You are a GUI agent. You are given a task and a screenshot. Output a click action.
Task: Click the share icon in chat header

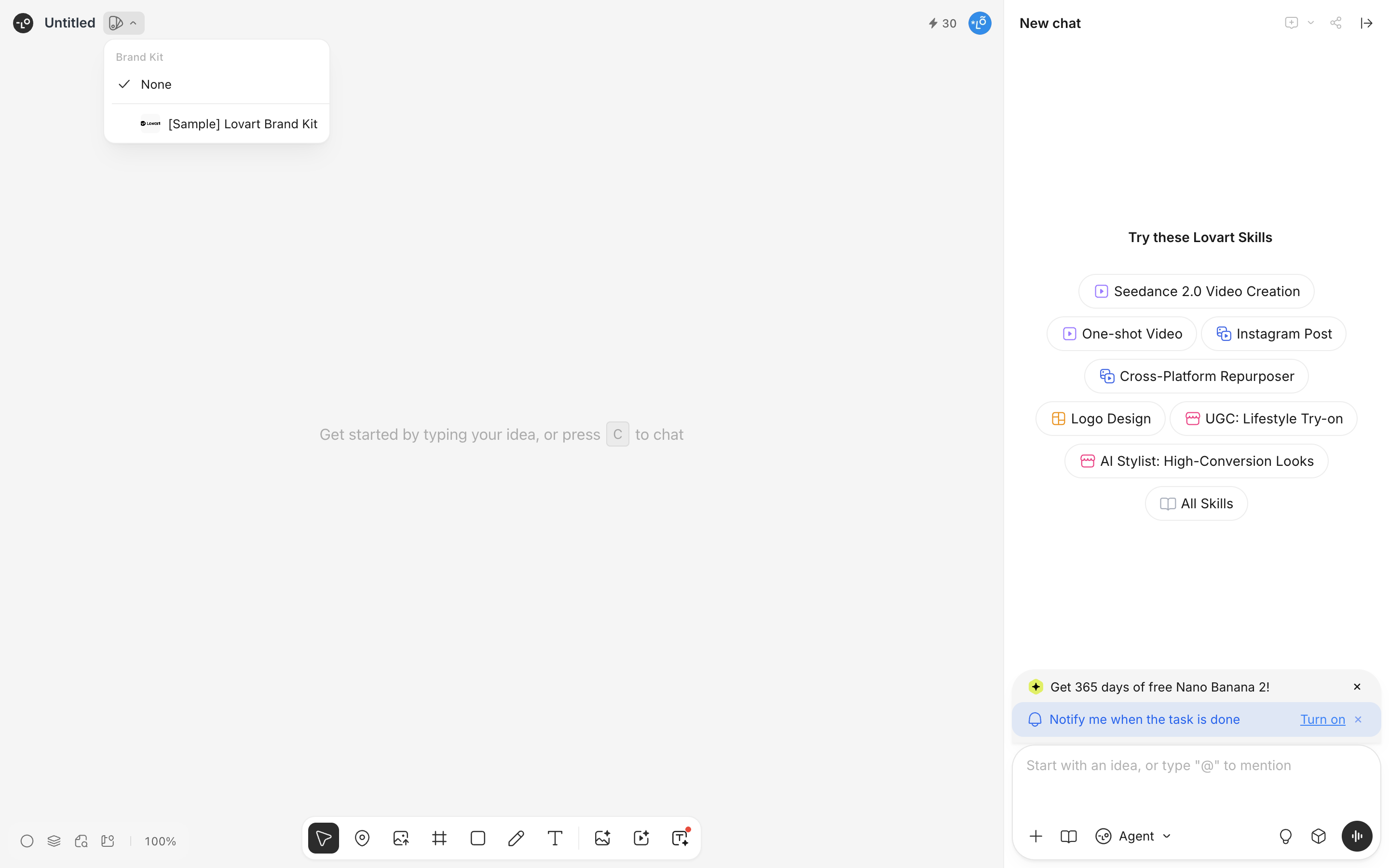(1336, 23)
